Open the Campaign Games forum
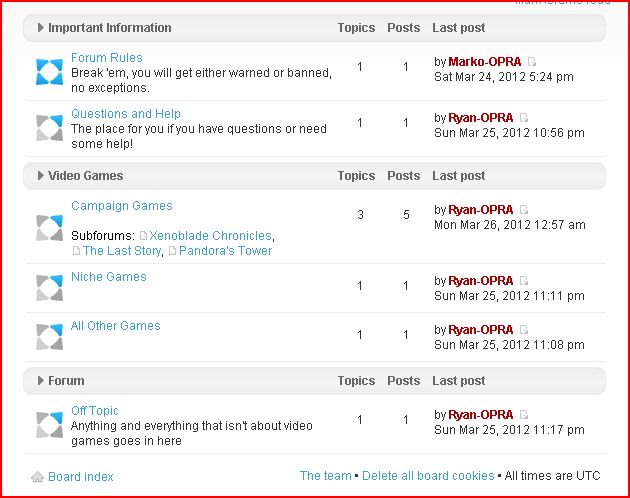Viewport: 630px width, 498px height. 122,206
